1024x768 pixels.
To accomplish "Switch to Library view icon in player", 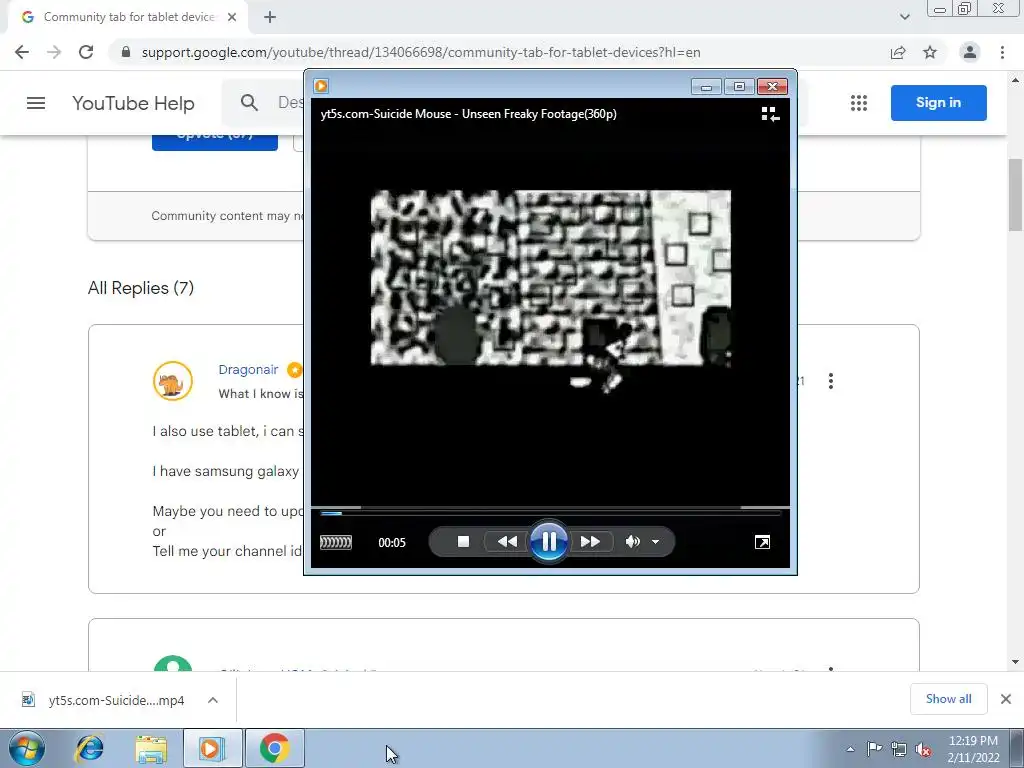I will (771, 114).
